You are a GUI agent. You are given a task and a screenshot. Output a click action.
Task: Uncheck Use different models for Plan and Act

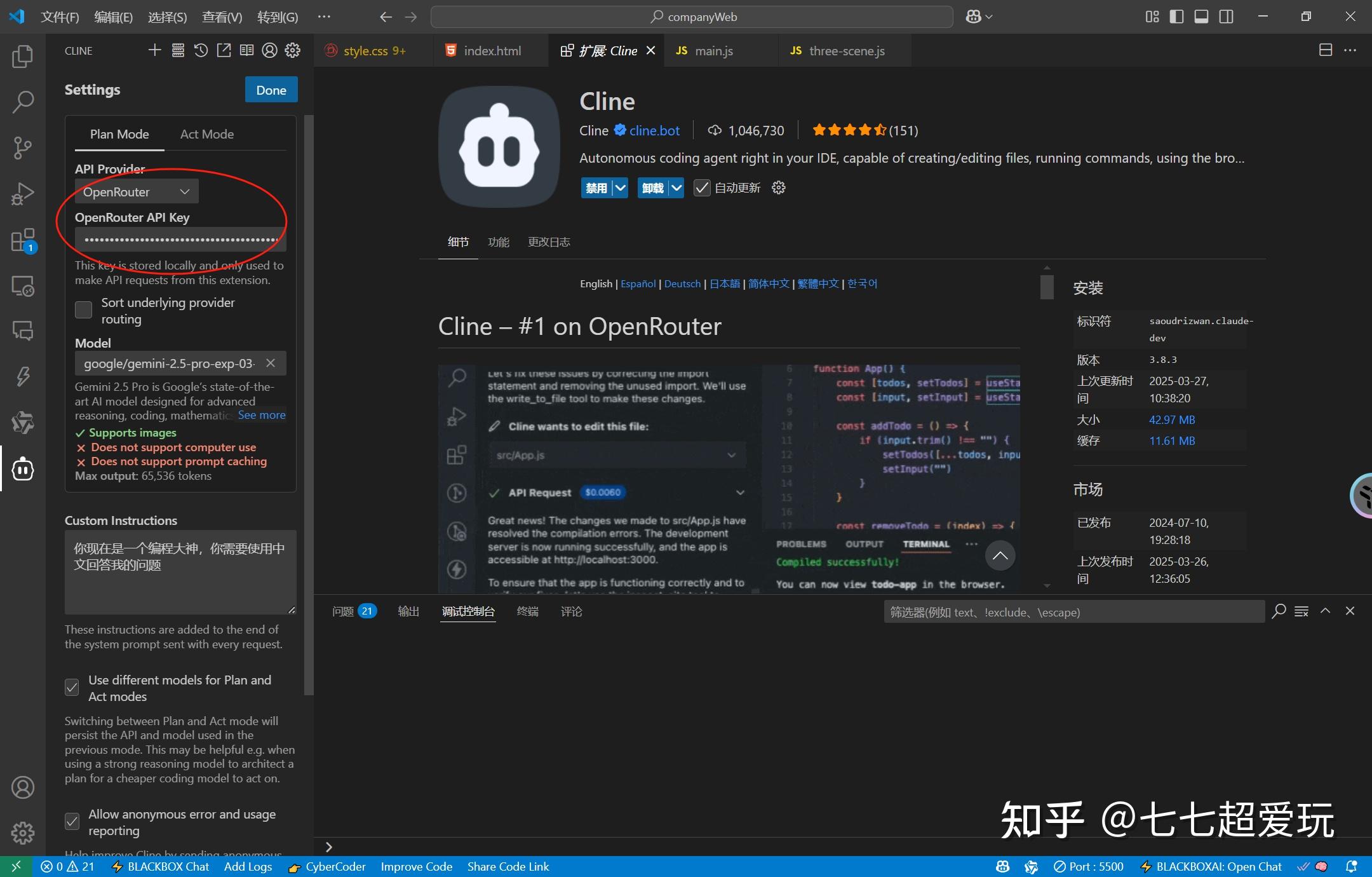71,687
